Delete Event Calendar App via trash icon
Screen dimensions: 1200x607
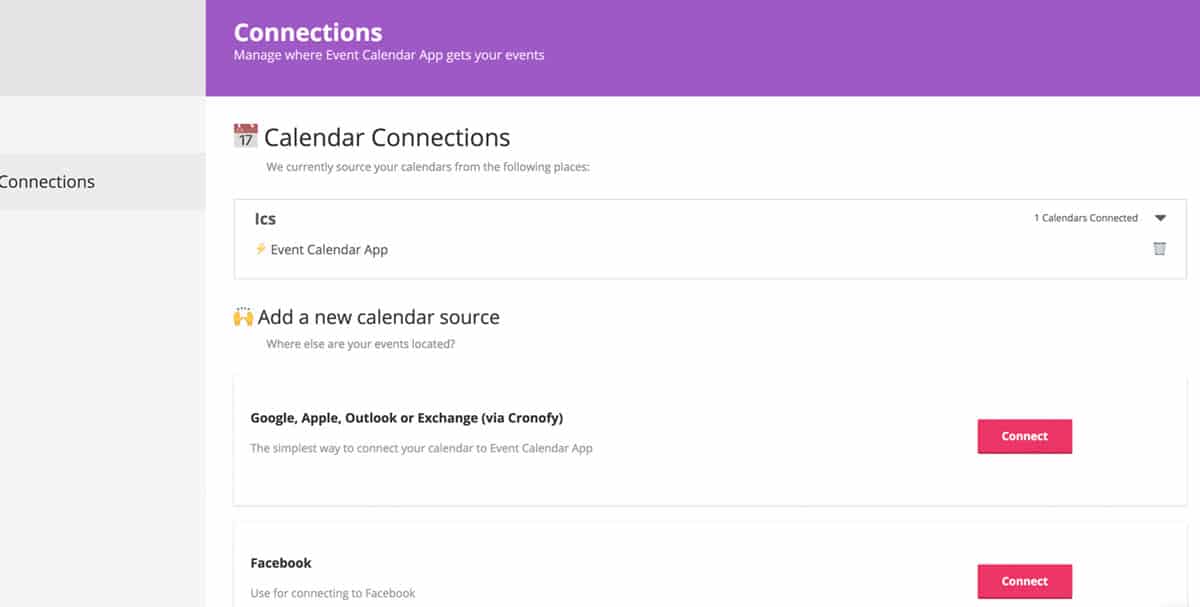tap(1160, 249)
